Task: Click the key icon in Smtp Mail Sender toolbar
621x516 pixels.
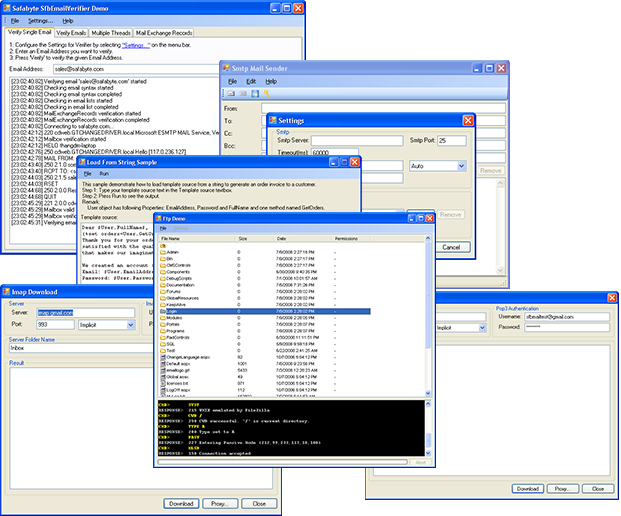Action: (x=267, y=93)
